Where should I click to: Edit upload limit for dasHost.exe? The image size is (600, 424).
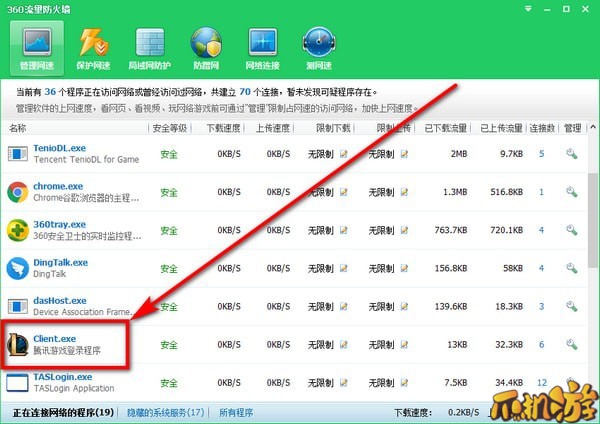pos(404,307)
